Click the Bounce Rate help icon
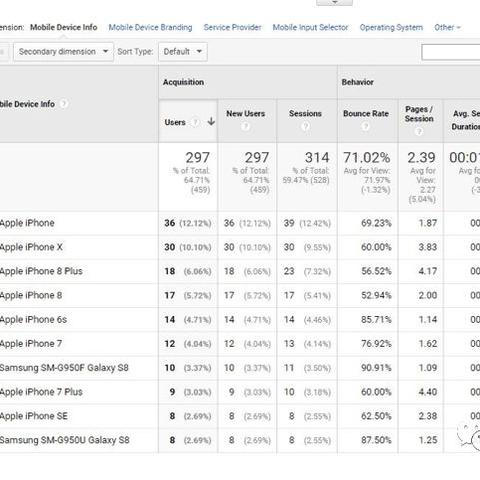This screenshot has width=480, height=480. click(366, 126)
